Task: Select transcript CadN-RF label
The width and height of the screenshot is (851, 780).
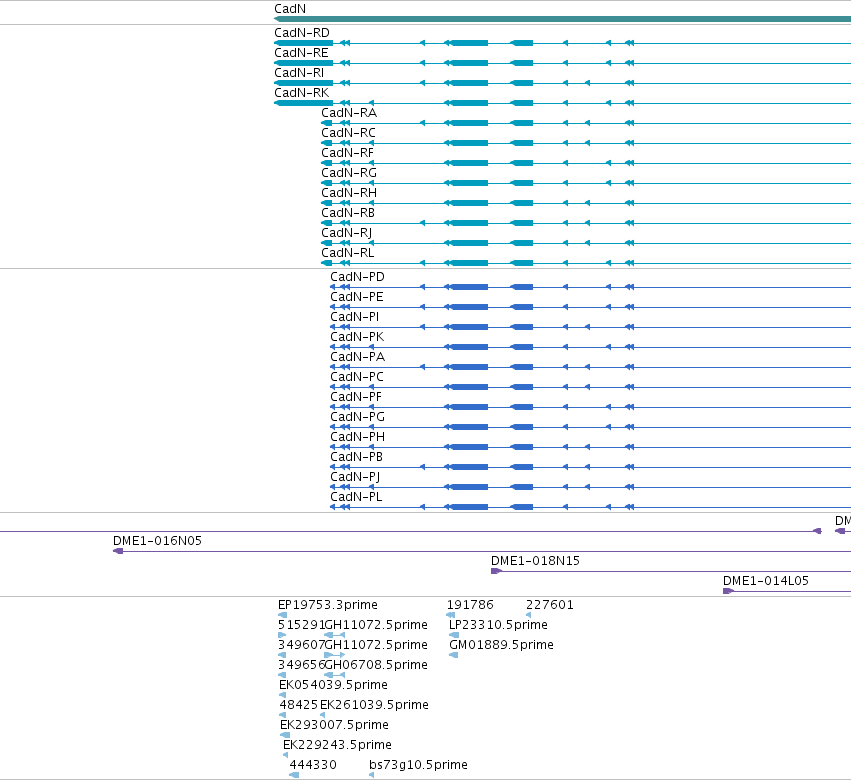Action: [x=347, y=153]
